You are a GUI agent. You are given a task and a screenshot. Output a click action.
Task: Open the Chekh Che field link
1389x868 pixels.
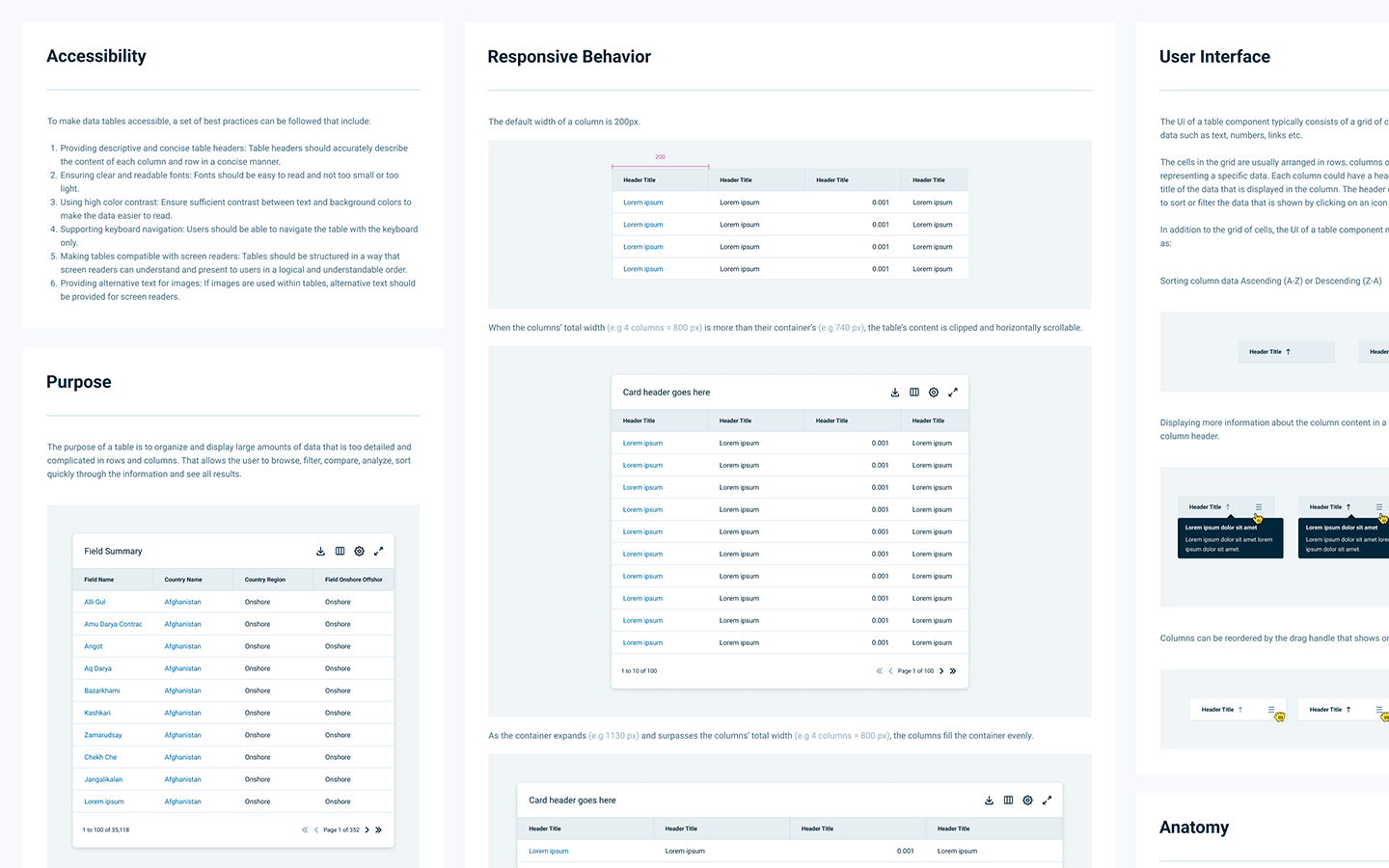(100, 757)
